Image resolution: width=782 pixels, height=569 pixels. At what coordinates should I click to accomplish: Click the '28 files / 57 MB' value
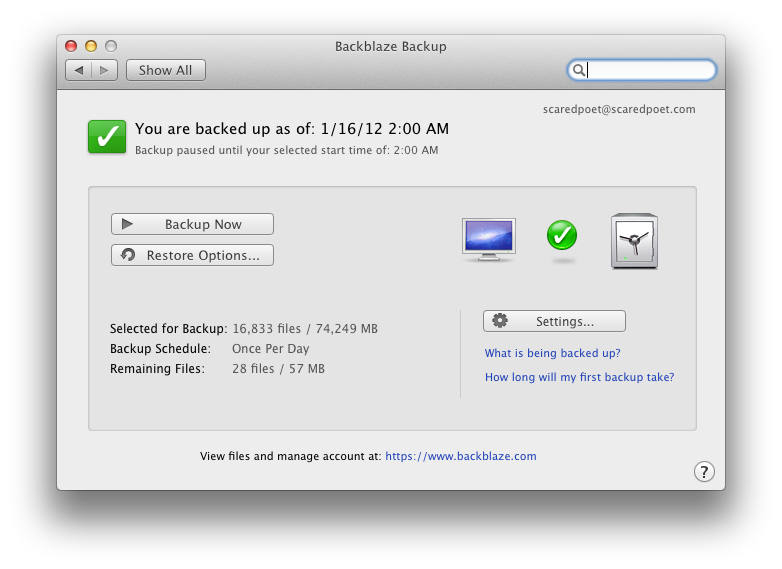tap(278, 369)
